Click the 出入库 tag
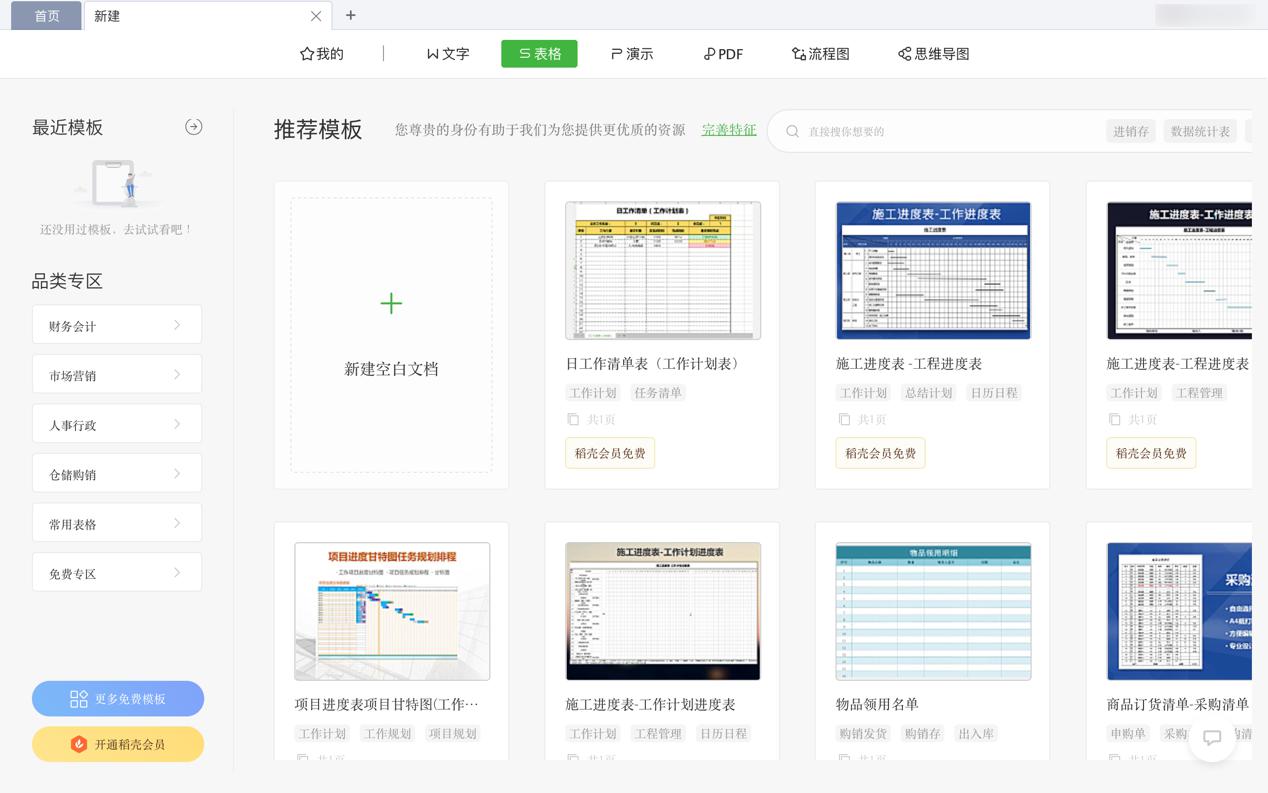The width and height of the screenshot is (1268, 793). point(975,733)
